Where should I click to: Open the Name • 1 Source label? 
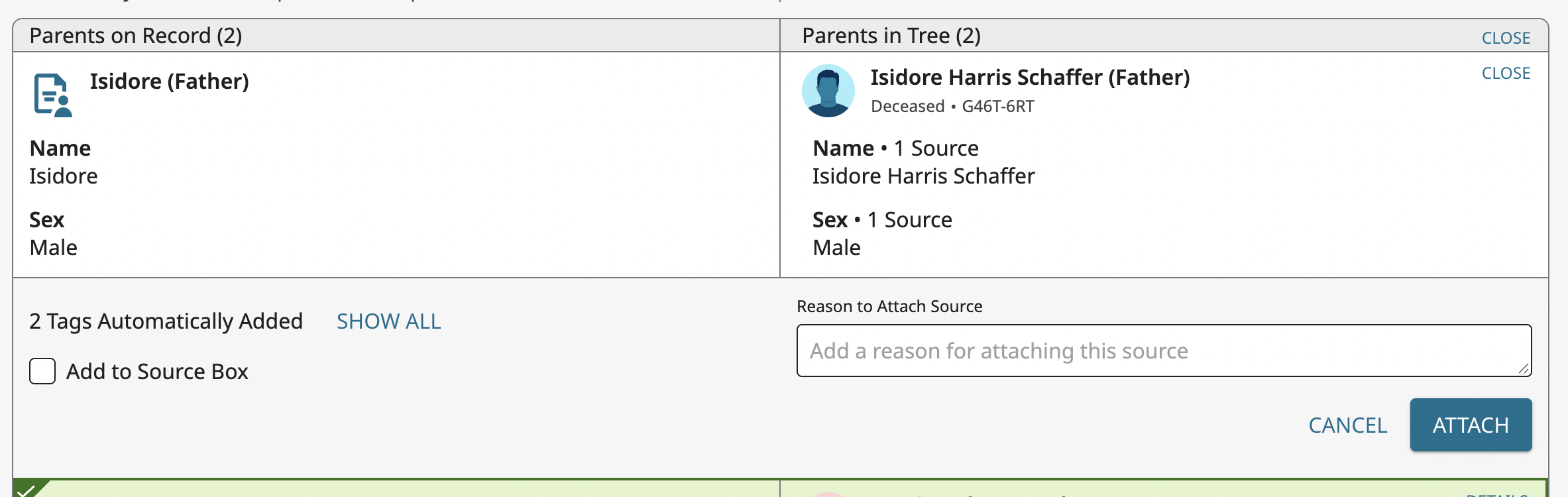[895, 148]
